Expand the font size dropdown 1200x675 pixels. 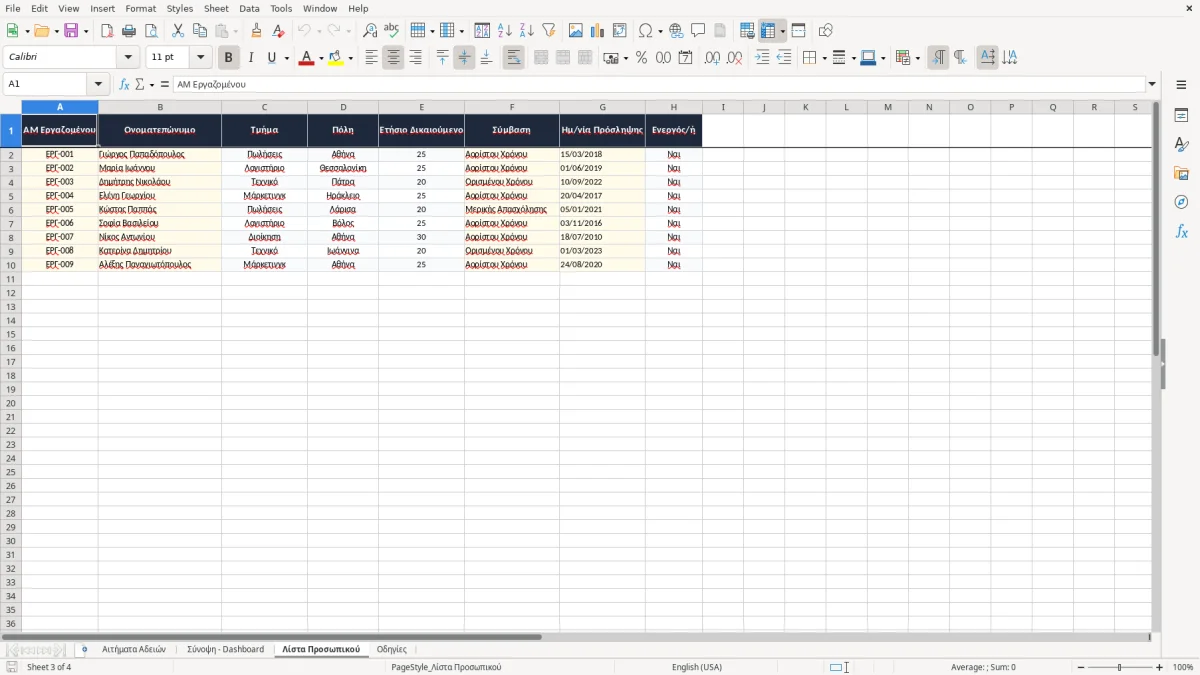(x=200, y=58)
